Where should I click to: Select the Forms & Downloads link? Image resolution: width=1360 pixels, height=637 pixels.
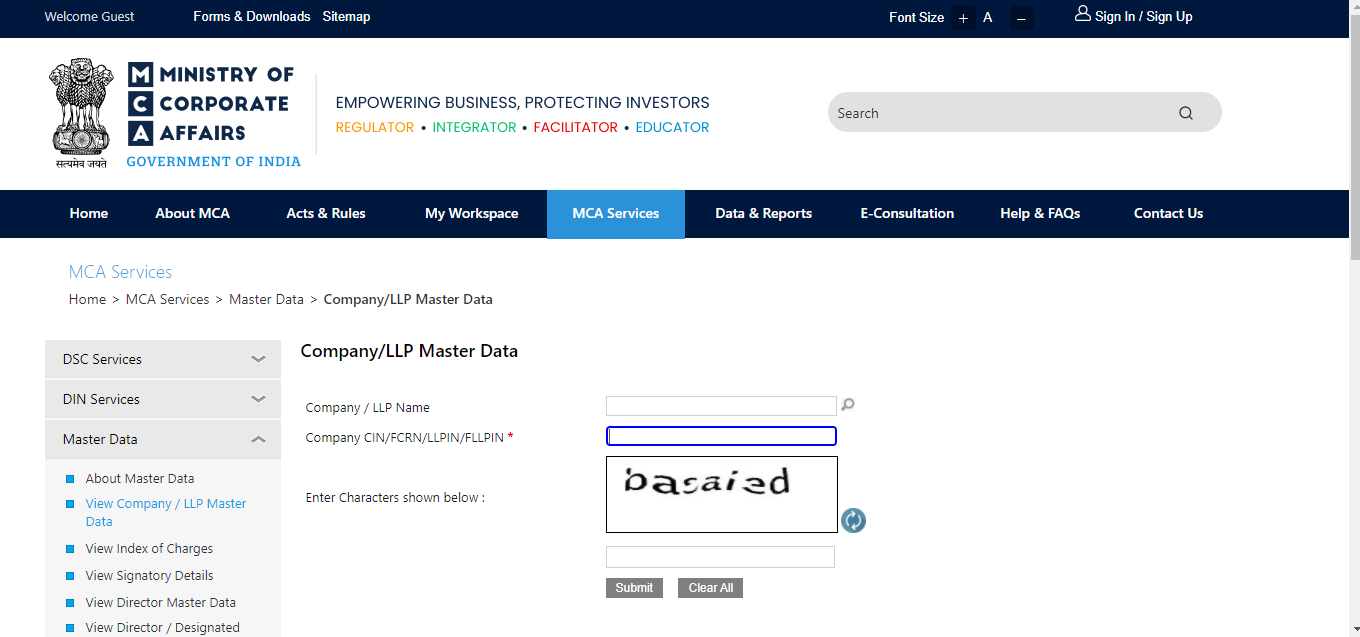pyautogui.click(x=252, y=16)
